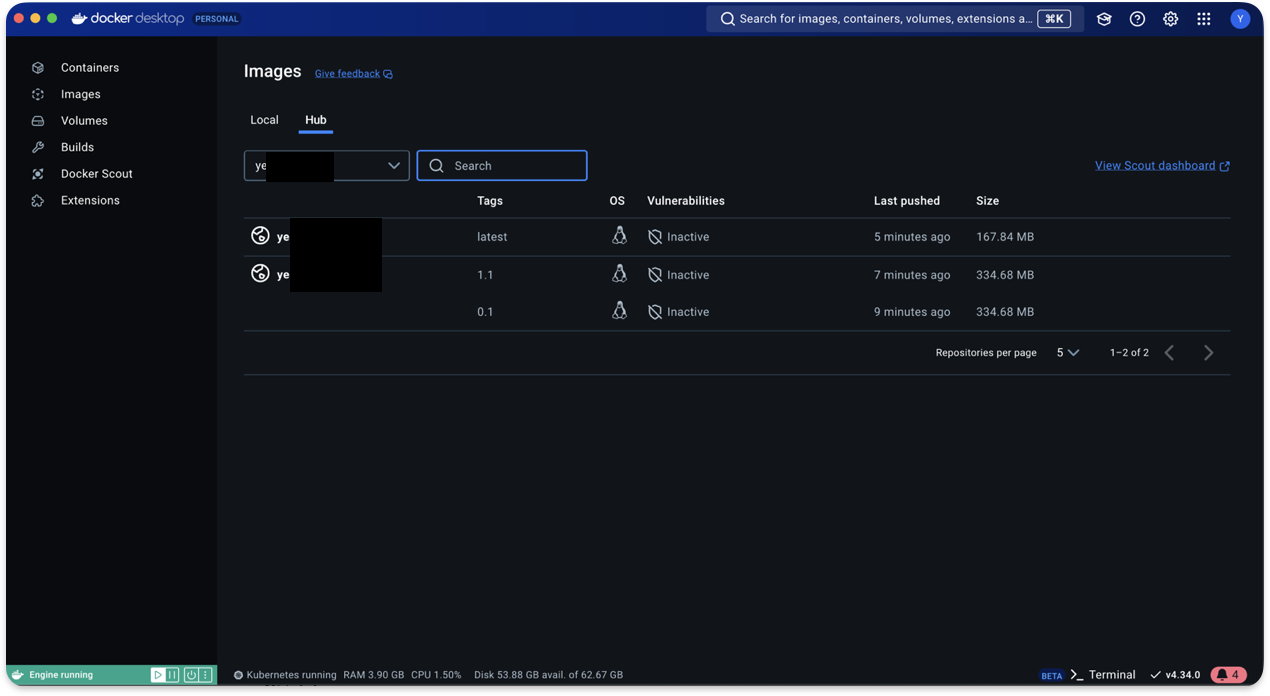Click the Linux OS icon in 0.1 row
Viewport: 1270px width, 696px height.
[620, 311]
